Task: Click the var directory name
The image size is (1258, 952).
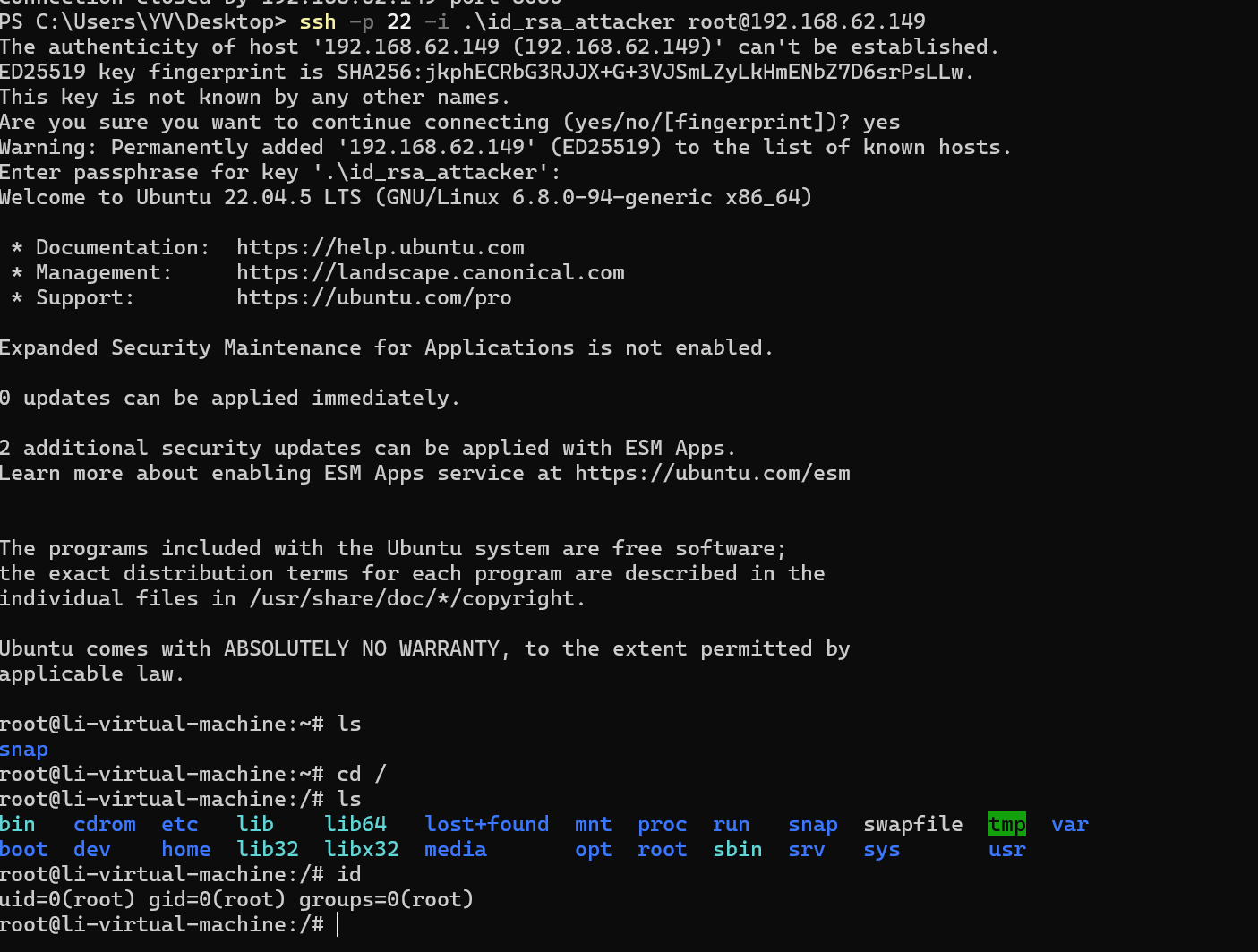Action: click(x=1069, y=824)
